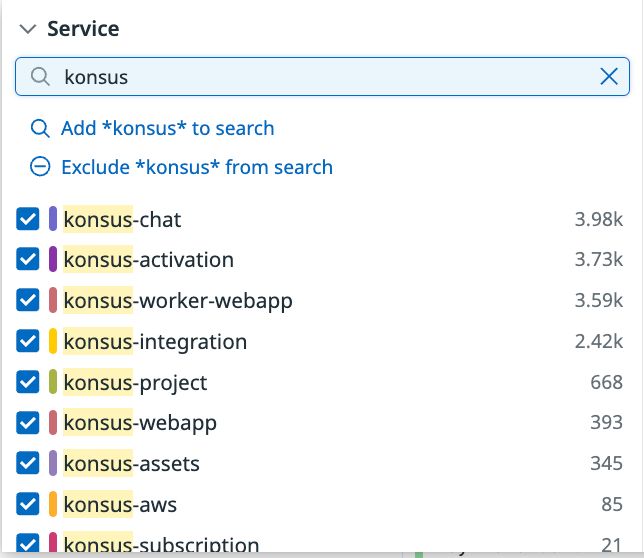Select the konsus-project service name
644x558 pixels.
(135, 383)
